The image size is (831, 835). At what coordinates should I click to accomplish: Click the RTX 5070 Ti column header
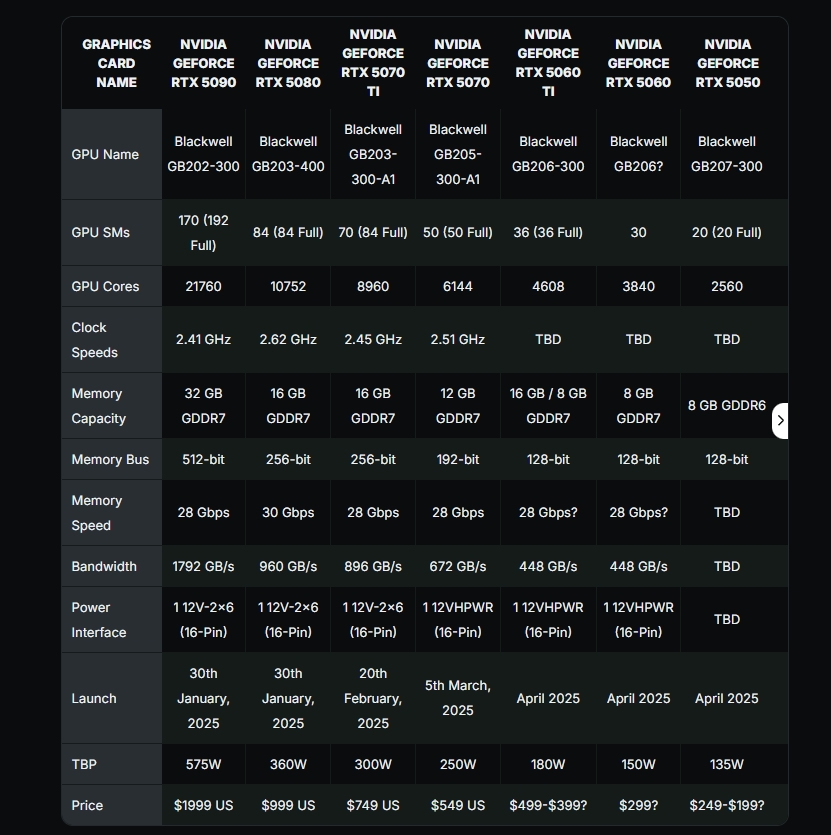pyautogui.click(x=373, y=63)
